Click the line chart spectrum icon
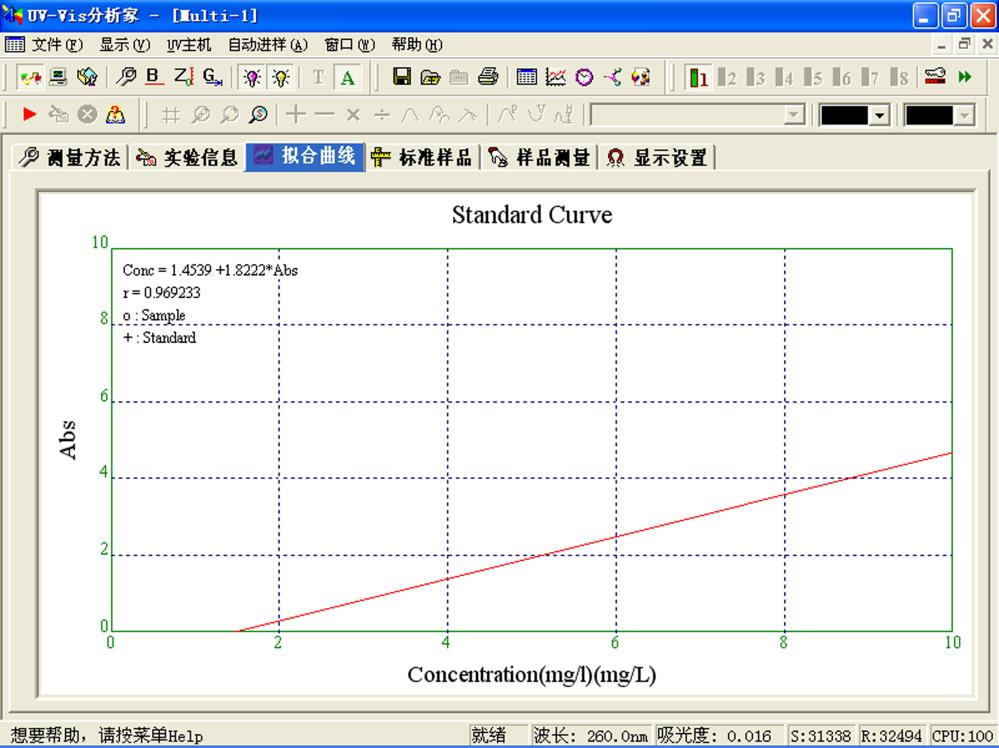 (556, 77)
